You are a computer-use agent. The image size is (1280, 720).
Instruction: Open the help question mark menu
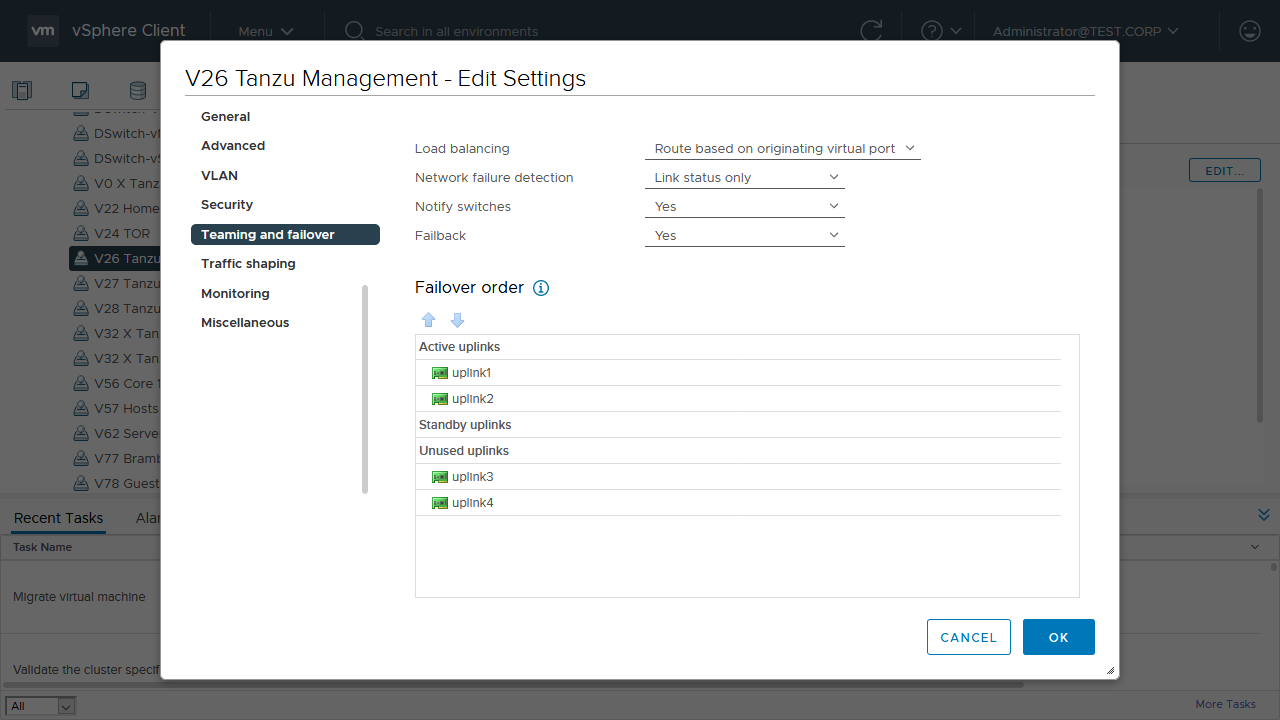(x=941, y=31)
